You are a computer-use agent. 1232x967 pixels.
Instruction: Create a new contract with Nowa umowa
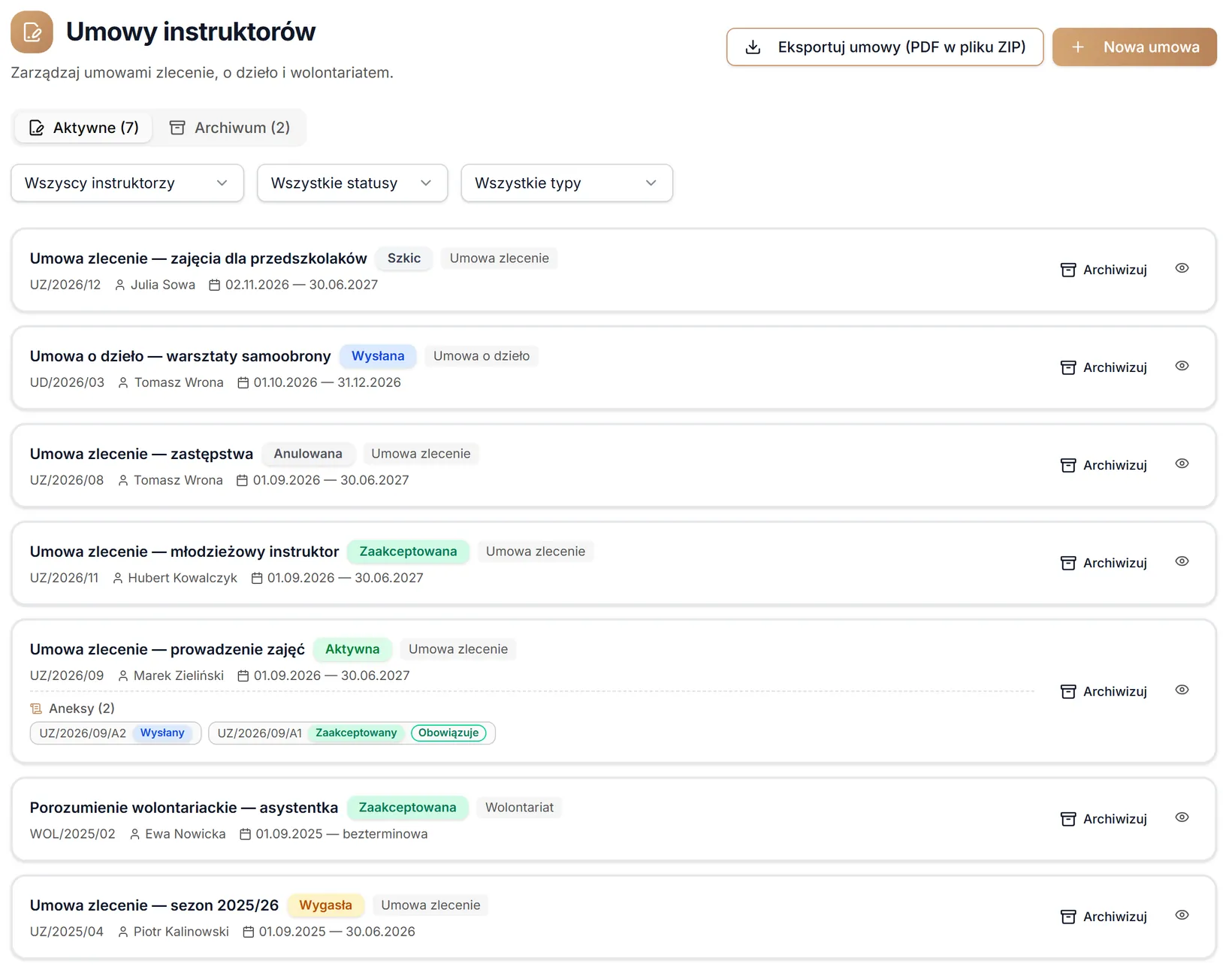1134,47
